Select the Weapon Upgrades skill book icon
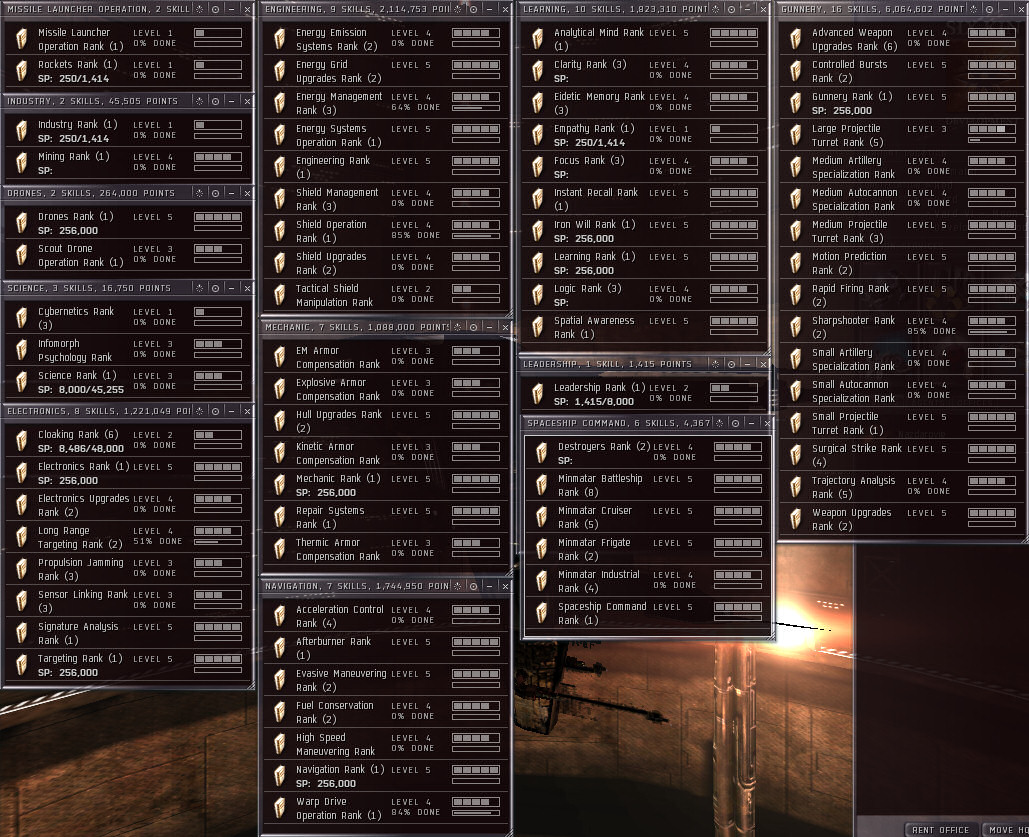The height and width of the screenshot is (837, 1029). click(795, 519)
